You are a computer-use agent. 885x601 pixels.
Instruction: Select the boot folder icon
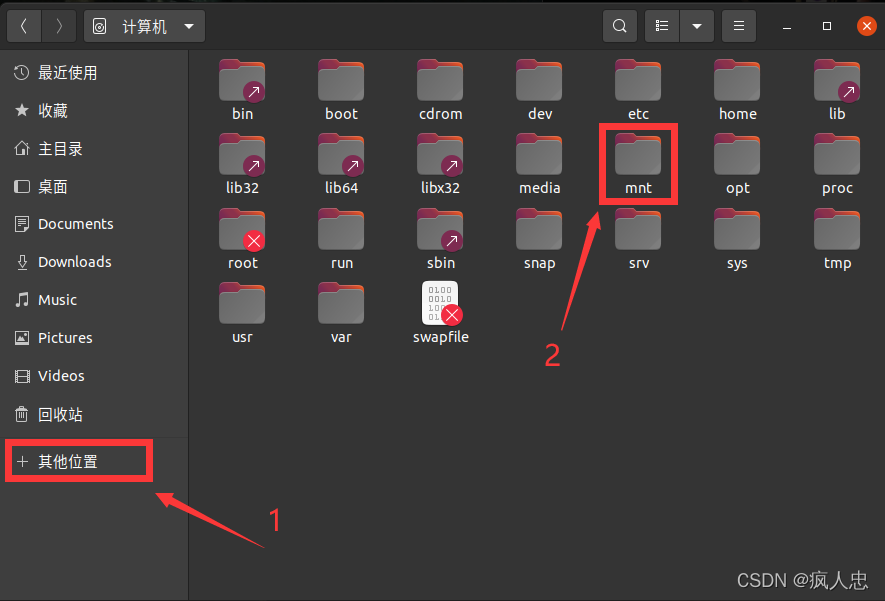click(341, 81)
